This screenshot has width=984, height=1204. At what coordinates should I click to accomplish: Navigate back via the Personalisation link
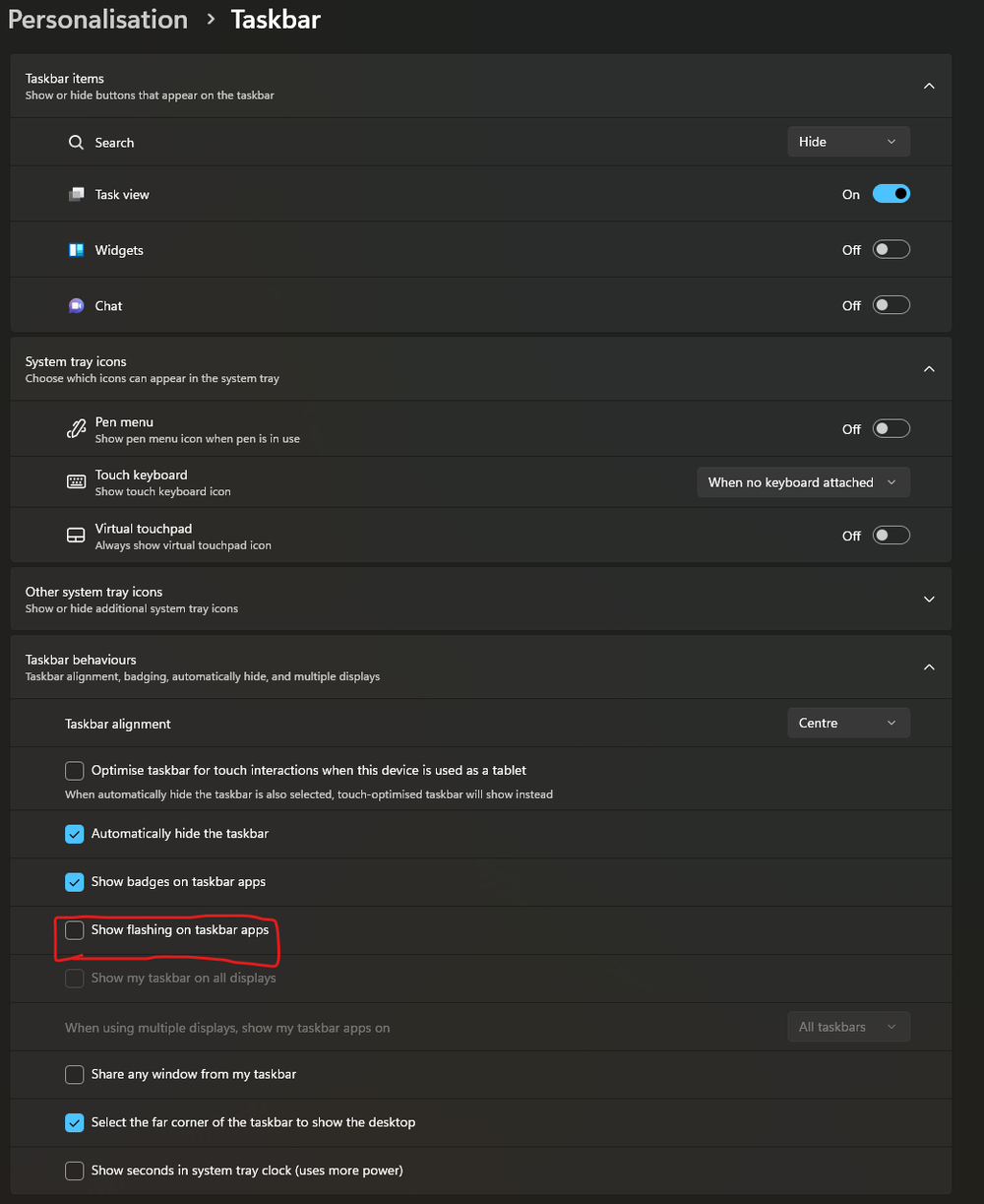click(96, 19)
